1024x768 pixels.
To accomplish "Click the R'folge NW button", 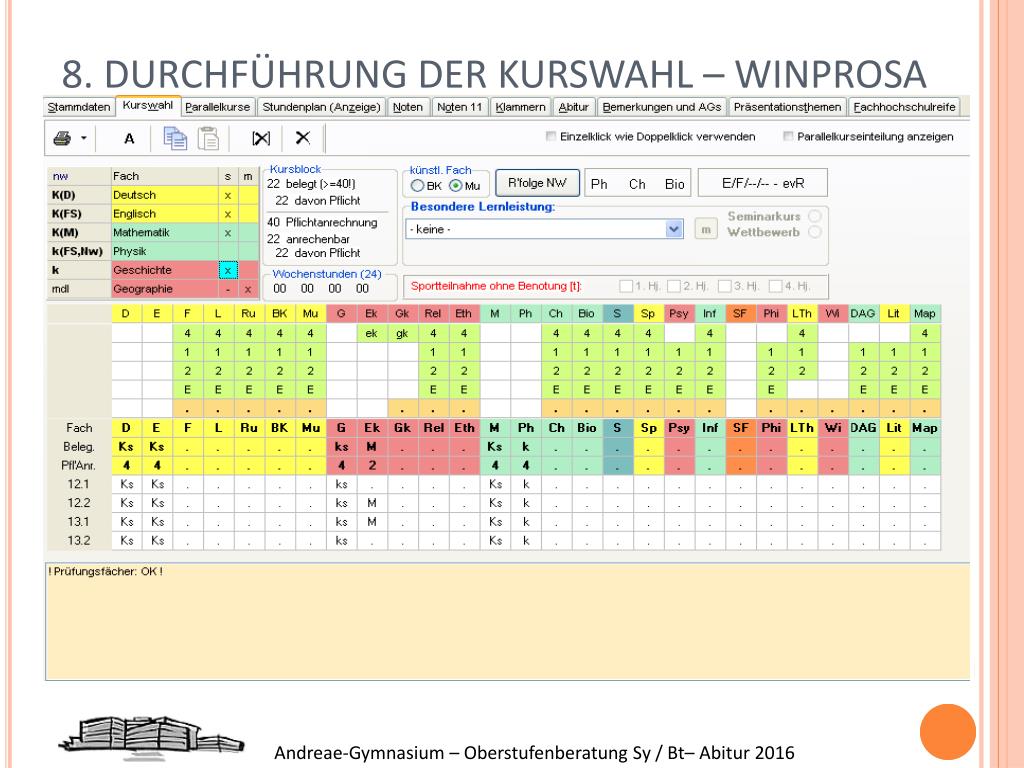I will pos(537,183).
